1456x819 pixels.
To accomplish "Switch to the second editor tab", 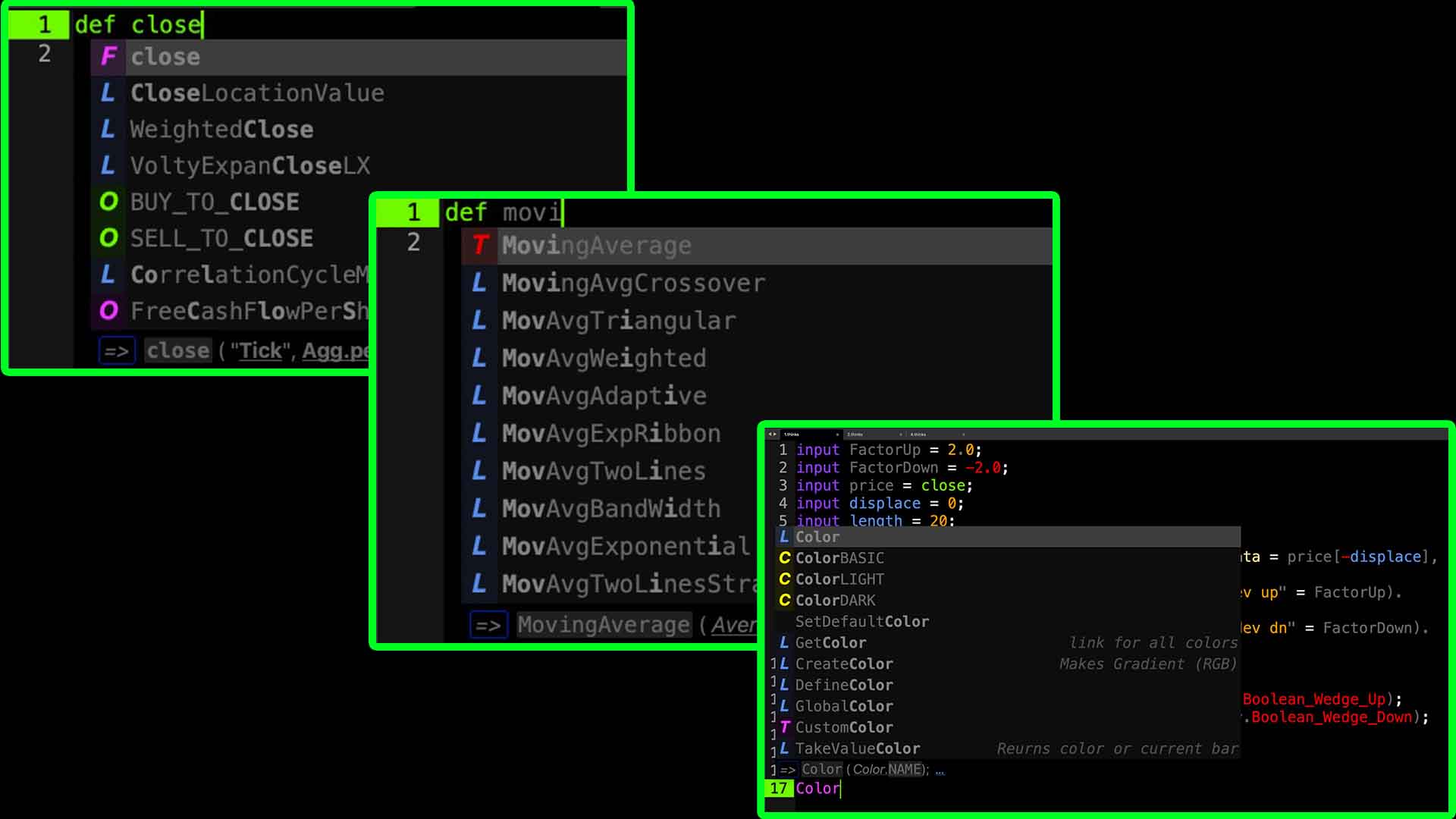I will coord(855,435).
